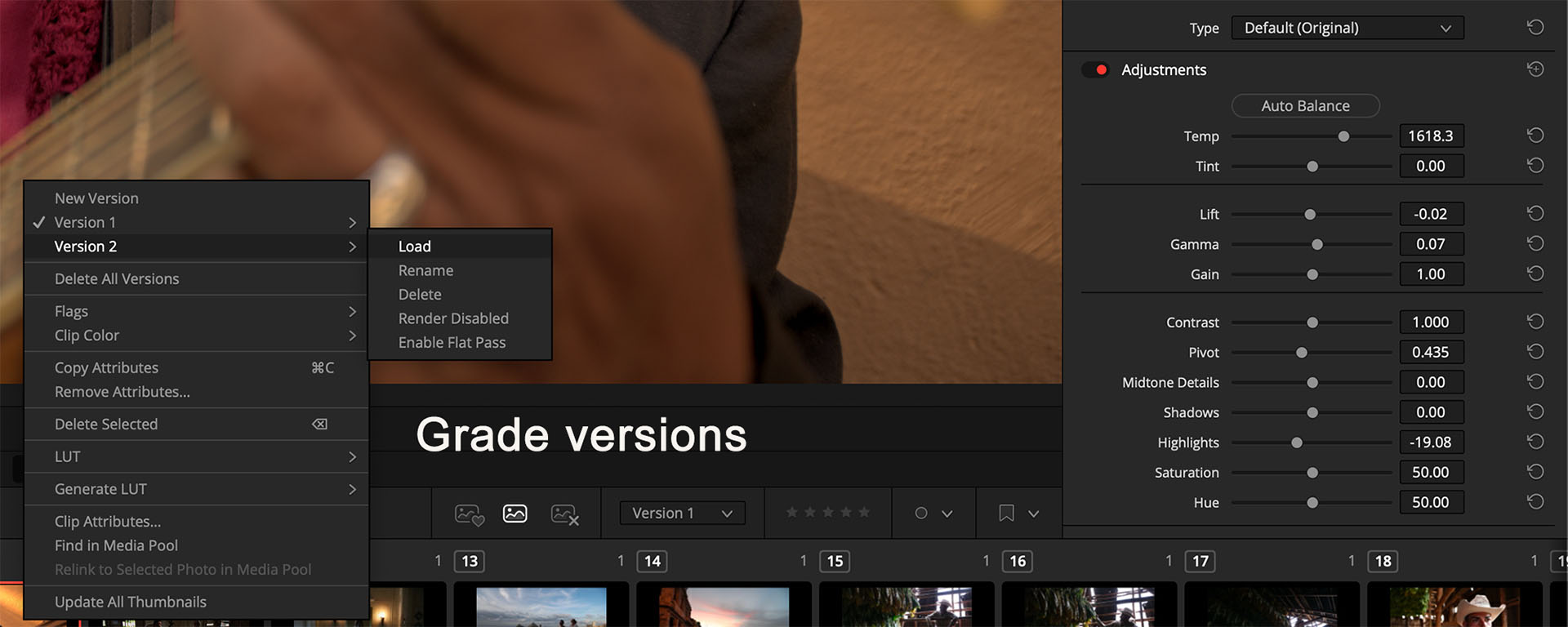The width and height of the screenshot is (1568, 627).
Task: Reject clip with photo X icon
Action: coord(565,514)
